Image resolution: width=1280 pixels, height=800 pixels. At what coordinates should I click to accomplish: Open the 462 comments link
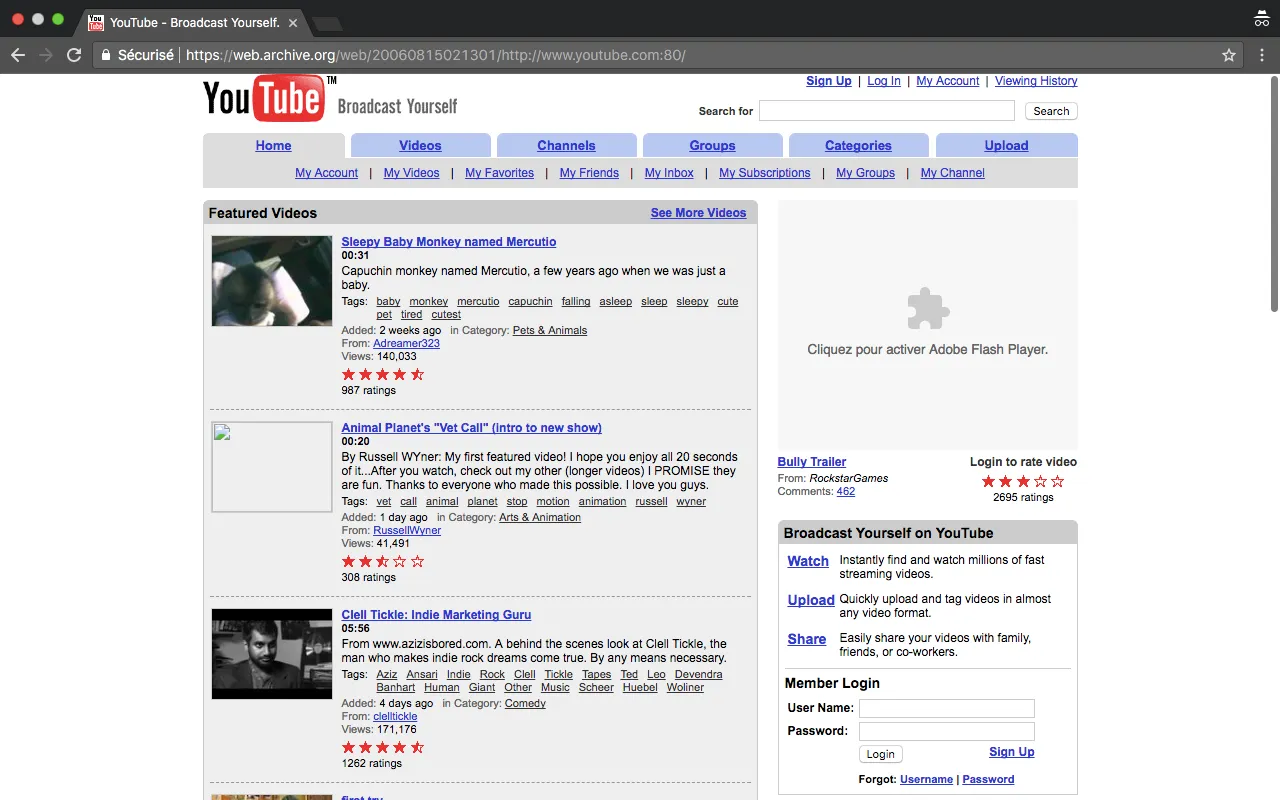click(x=846, y=491)
